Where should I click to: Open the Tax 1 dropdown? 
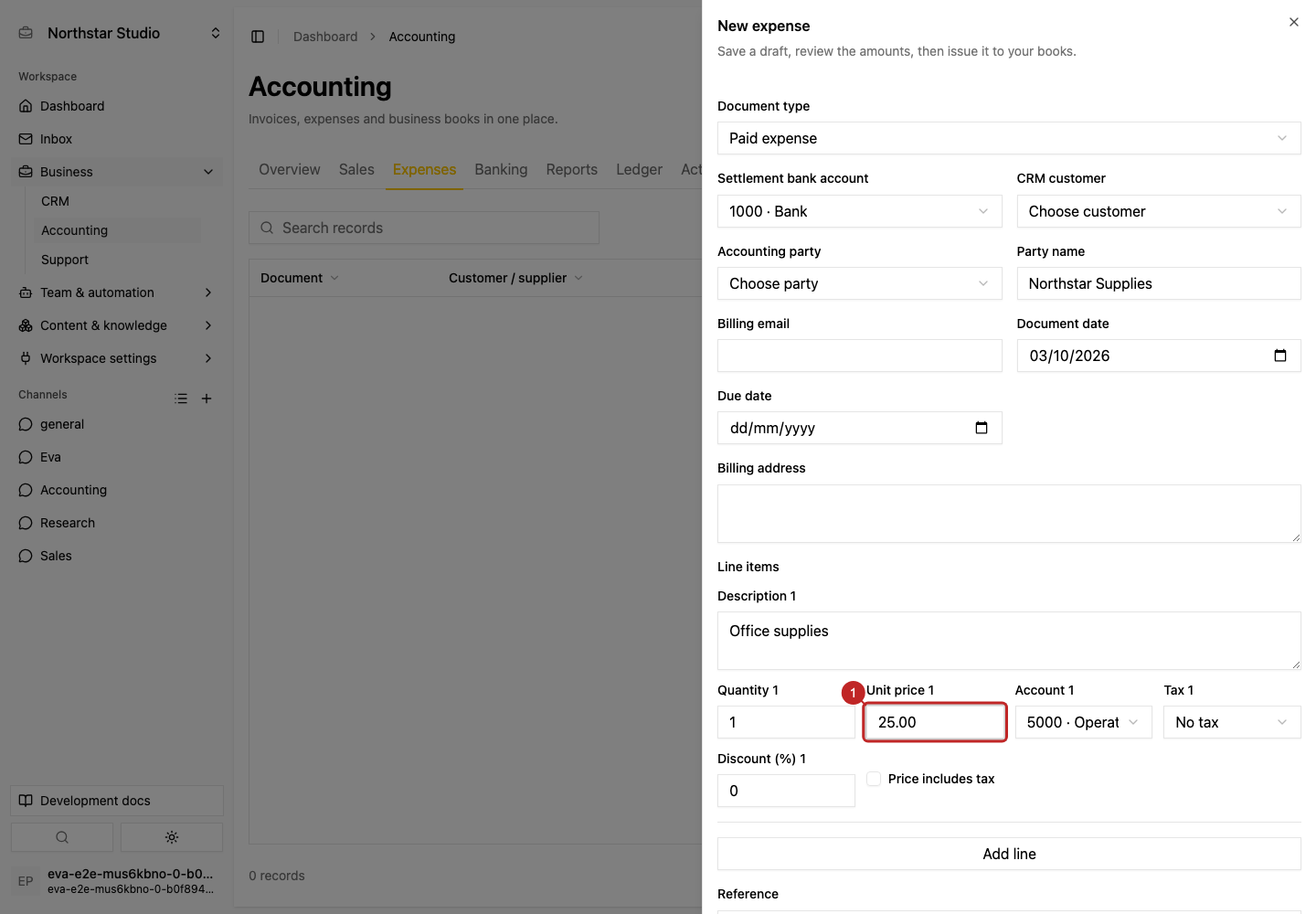coord(1232,722)
